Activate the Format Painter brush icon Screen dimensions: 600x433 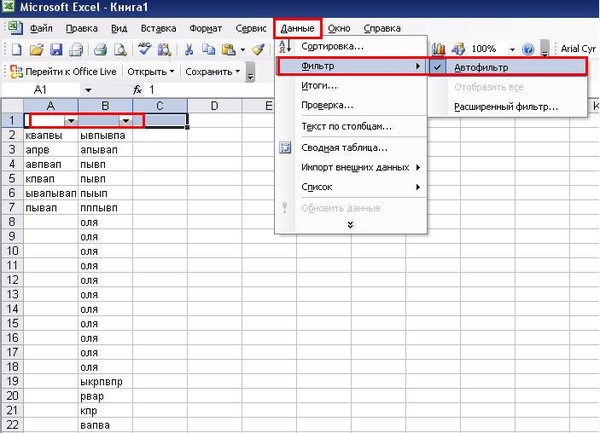tap(258, 49)
